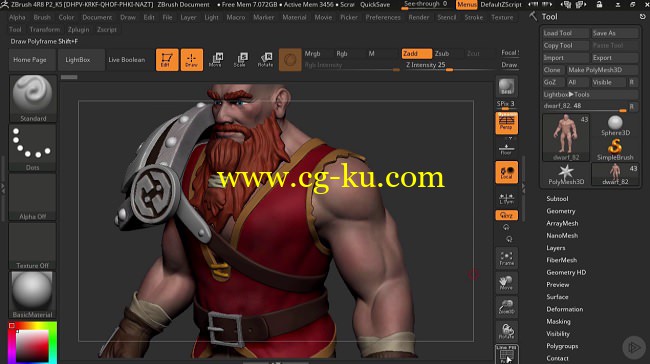The height and width of the screenshot is (364, 650).
Task: Click the Zoom3D navigation icon
Action: 506,307
